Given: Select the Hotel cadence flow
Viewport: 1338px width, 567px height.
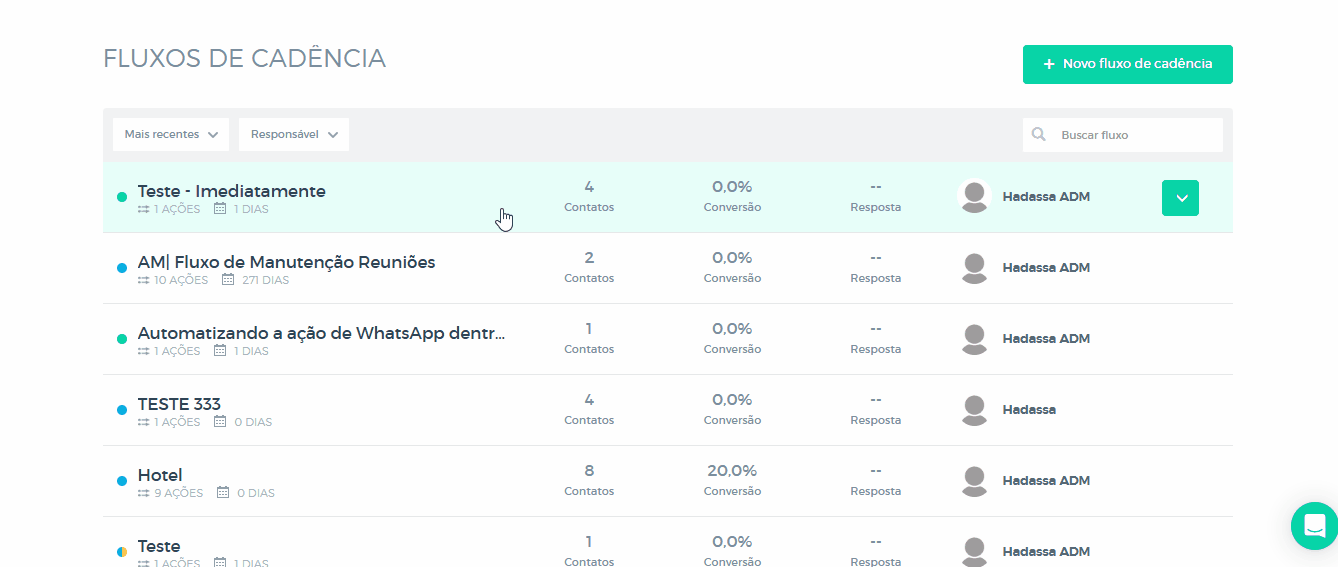Looking at the screenshot, I should [x=160, y=475].
